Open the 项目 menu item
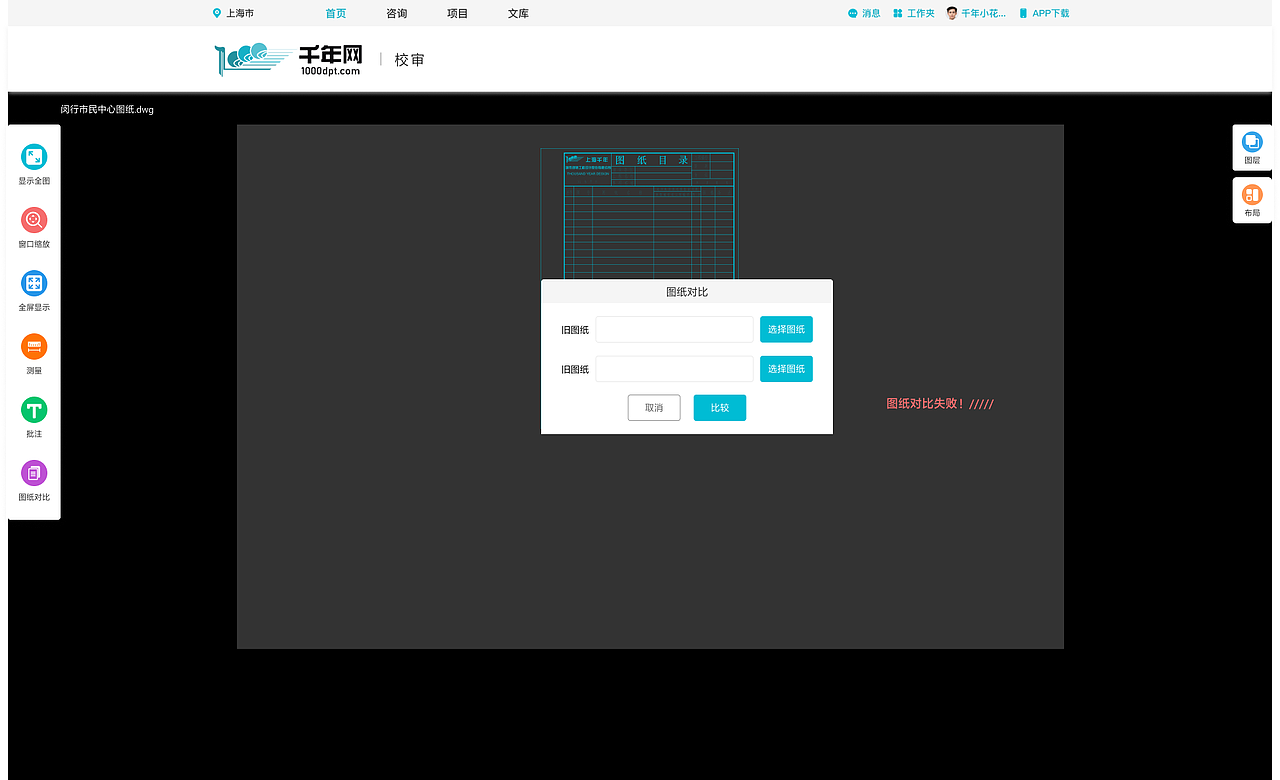This screenshot has height=780, width=1280. (457, 13)
